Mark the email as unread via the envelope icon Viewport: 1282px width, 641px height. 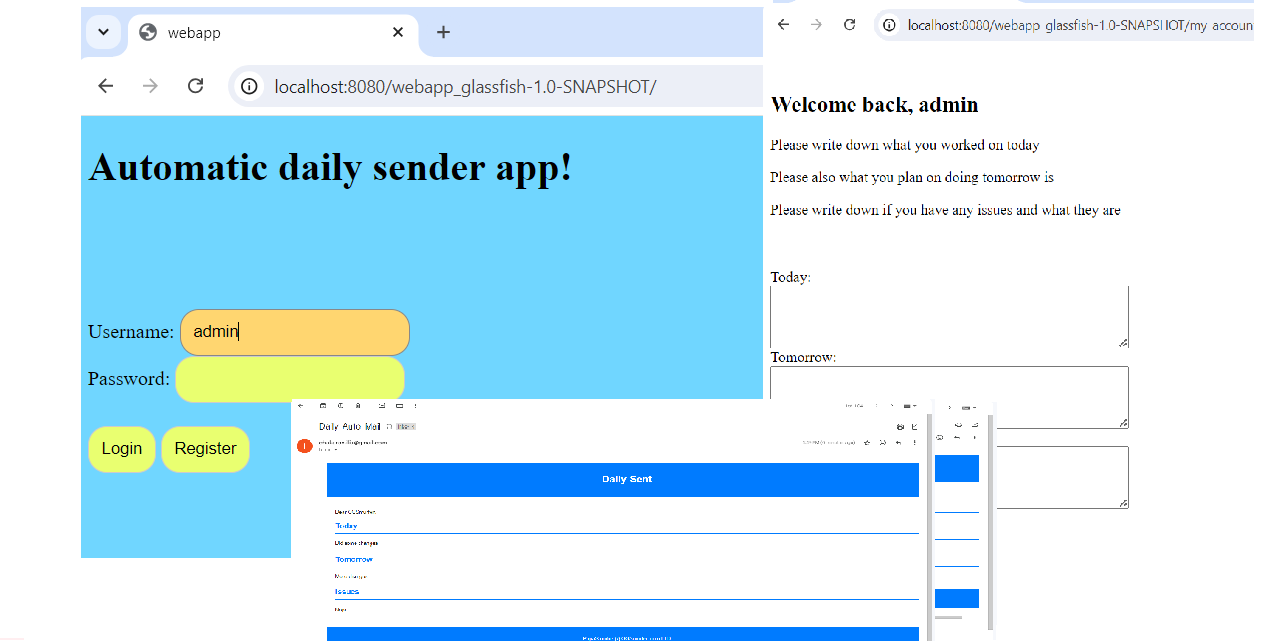point(382,405)
